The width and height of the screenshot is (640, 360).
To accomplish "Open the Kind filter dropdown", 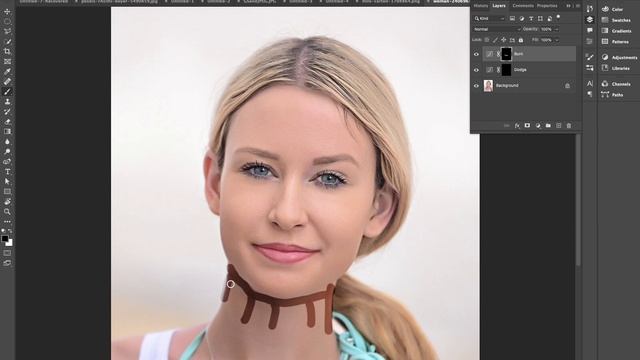I will [x=489, y=18].
